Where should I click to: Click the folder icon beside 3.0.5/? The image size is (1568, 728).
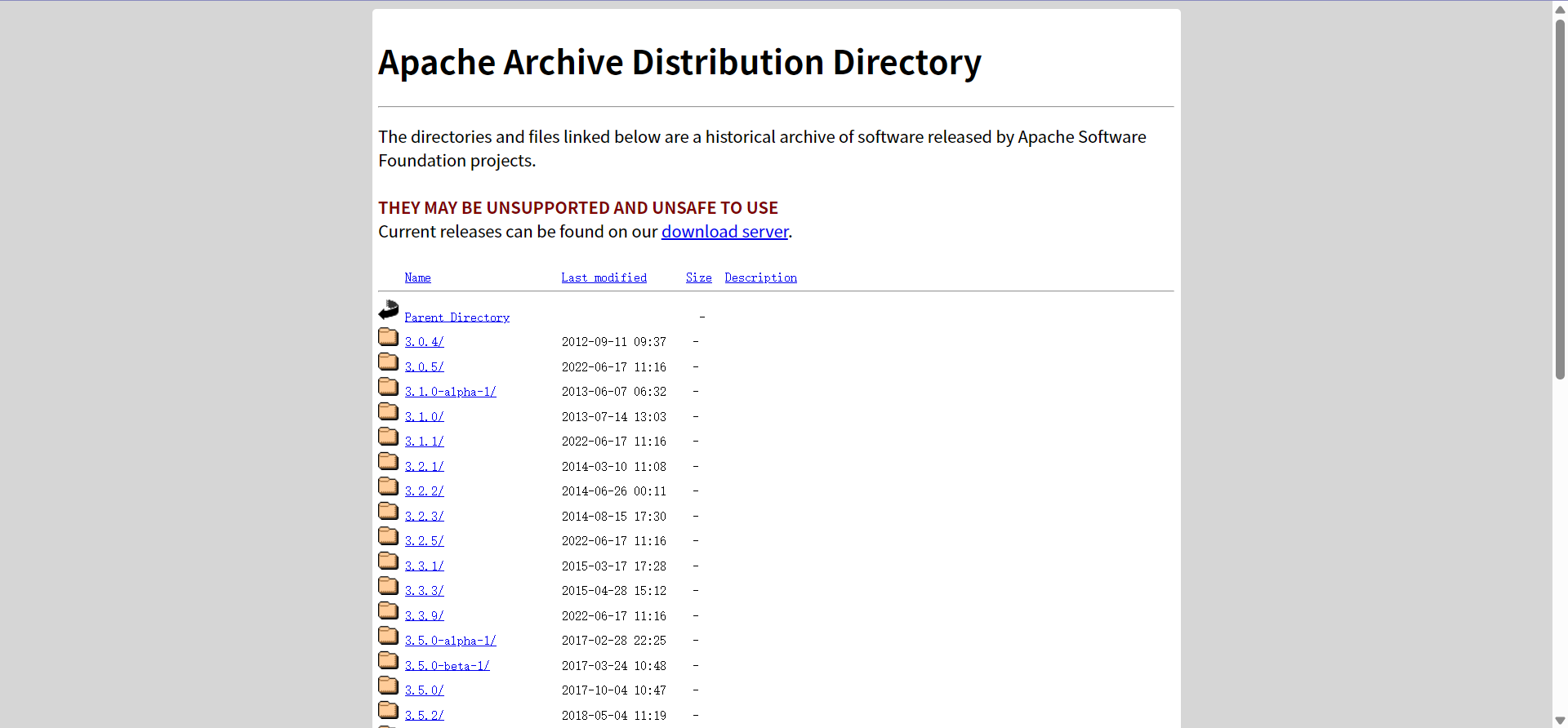point(389,362)
